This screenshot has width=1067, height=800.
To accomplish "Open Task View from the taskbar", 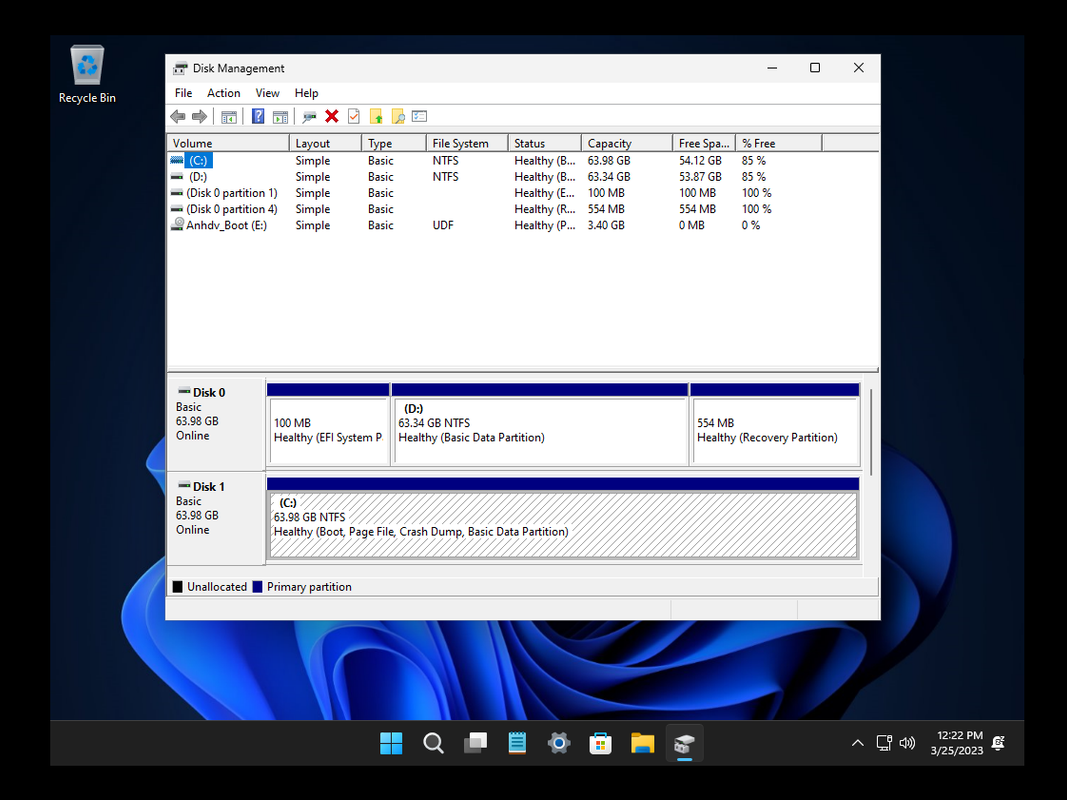I will coord(475,744).
